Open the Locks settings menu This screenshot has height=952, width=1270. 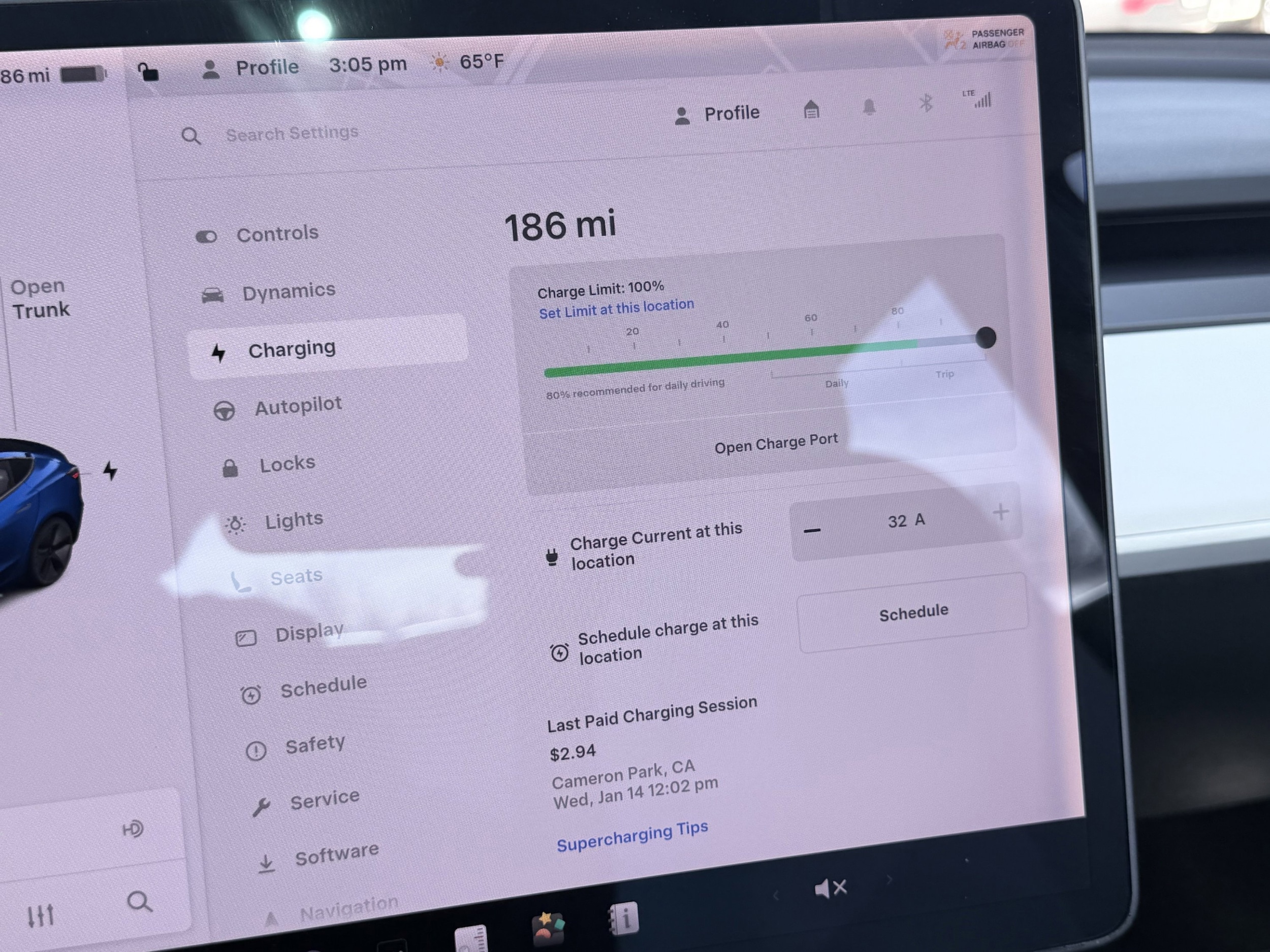pyautogui.click(x=287, y=464)
